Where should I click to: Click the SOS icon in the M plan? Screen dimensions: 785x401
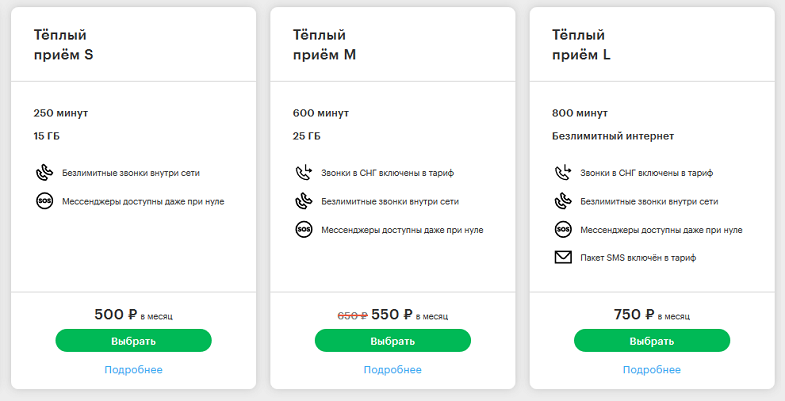304,230
